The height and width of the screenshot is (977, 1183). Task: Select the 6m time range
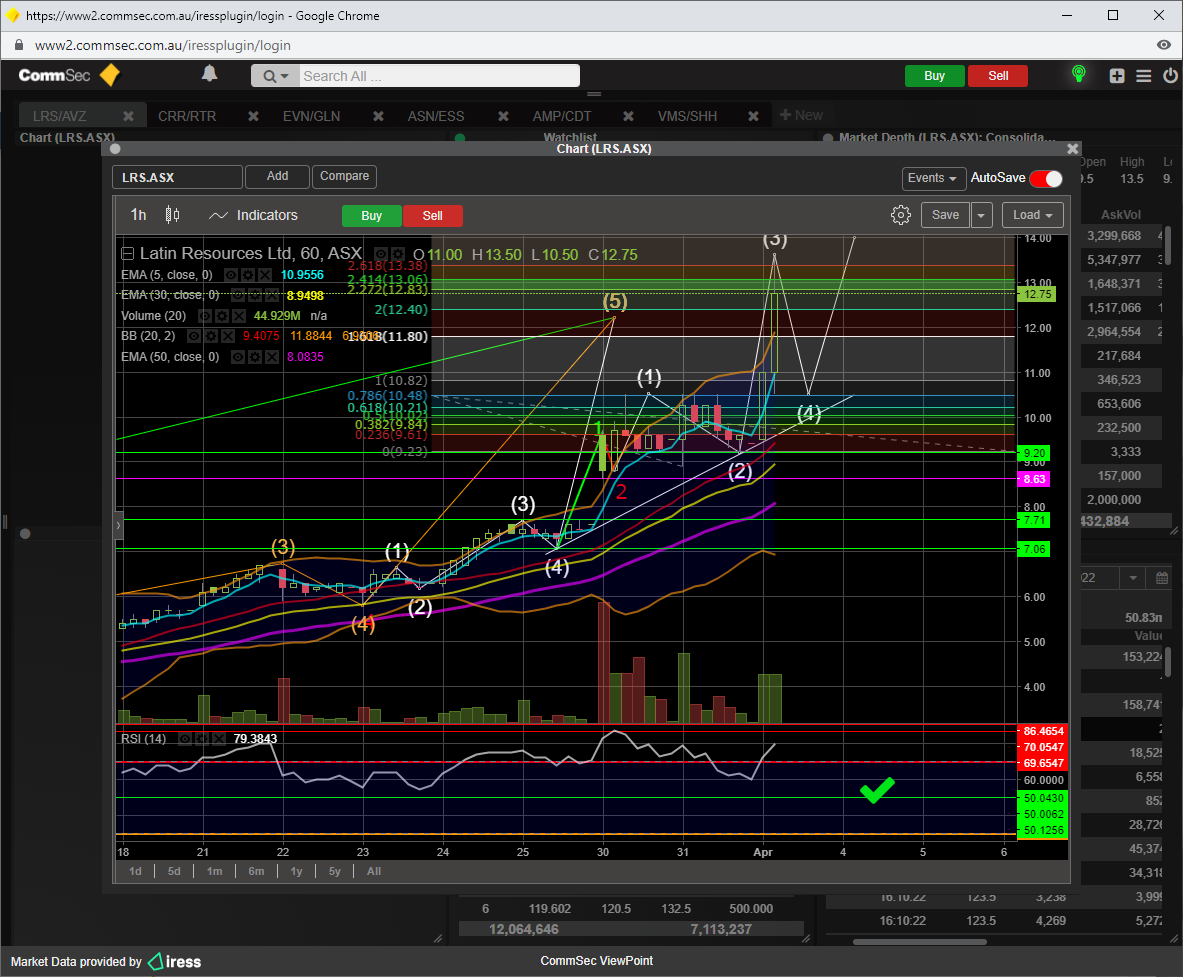point(256,871)
